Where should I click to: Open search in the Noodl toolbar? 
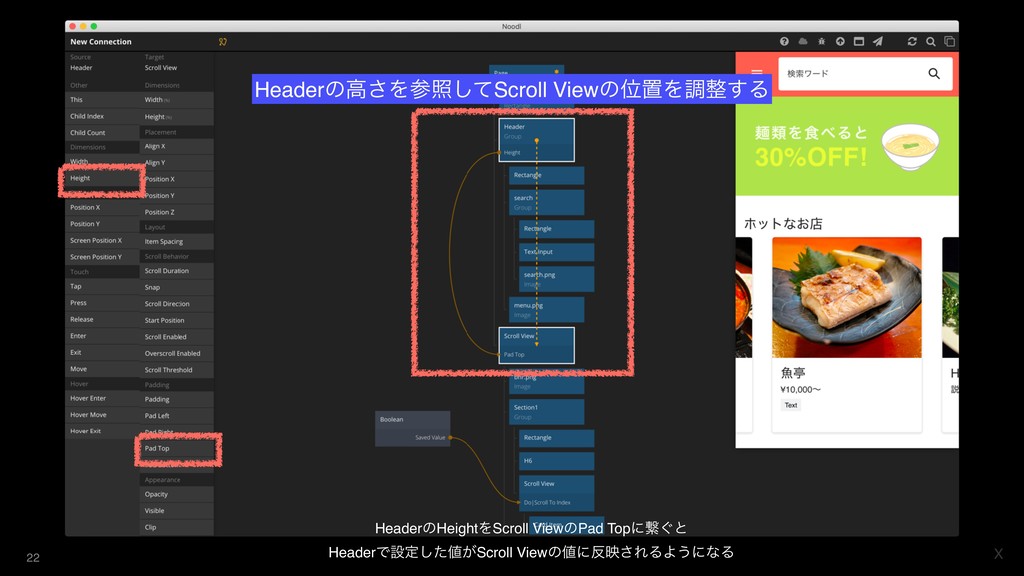[x=931, y=41]
